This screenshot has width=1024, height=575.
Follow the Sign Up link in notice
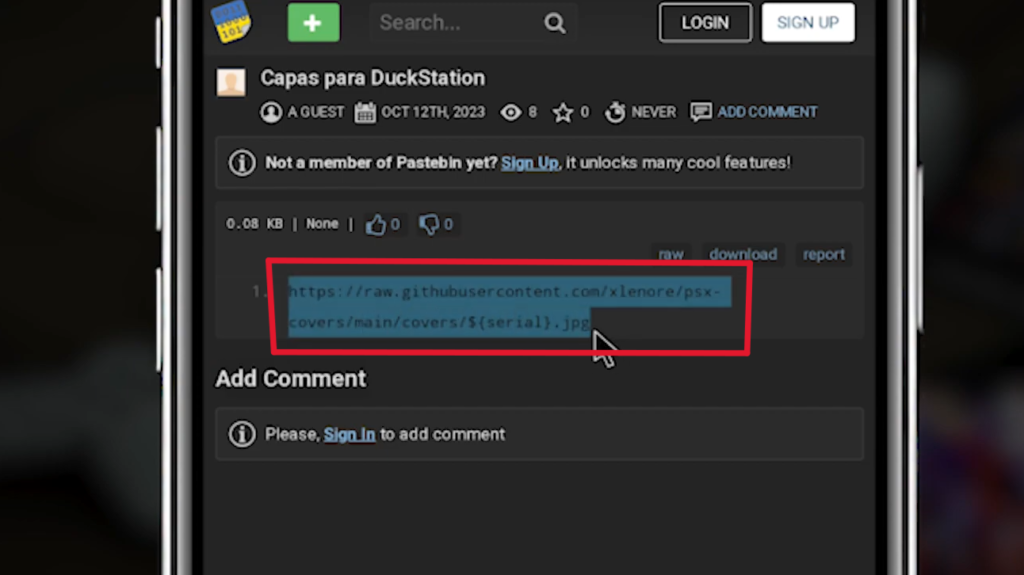coord(529,163)
